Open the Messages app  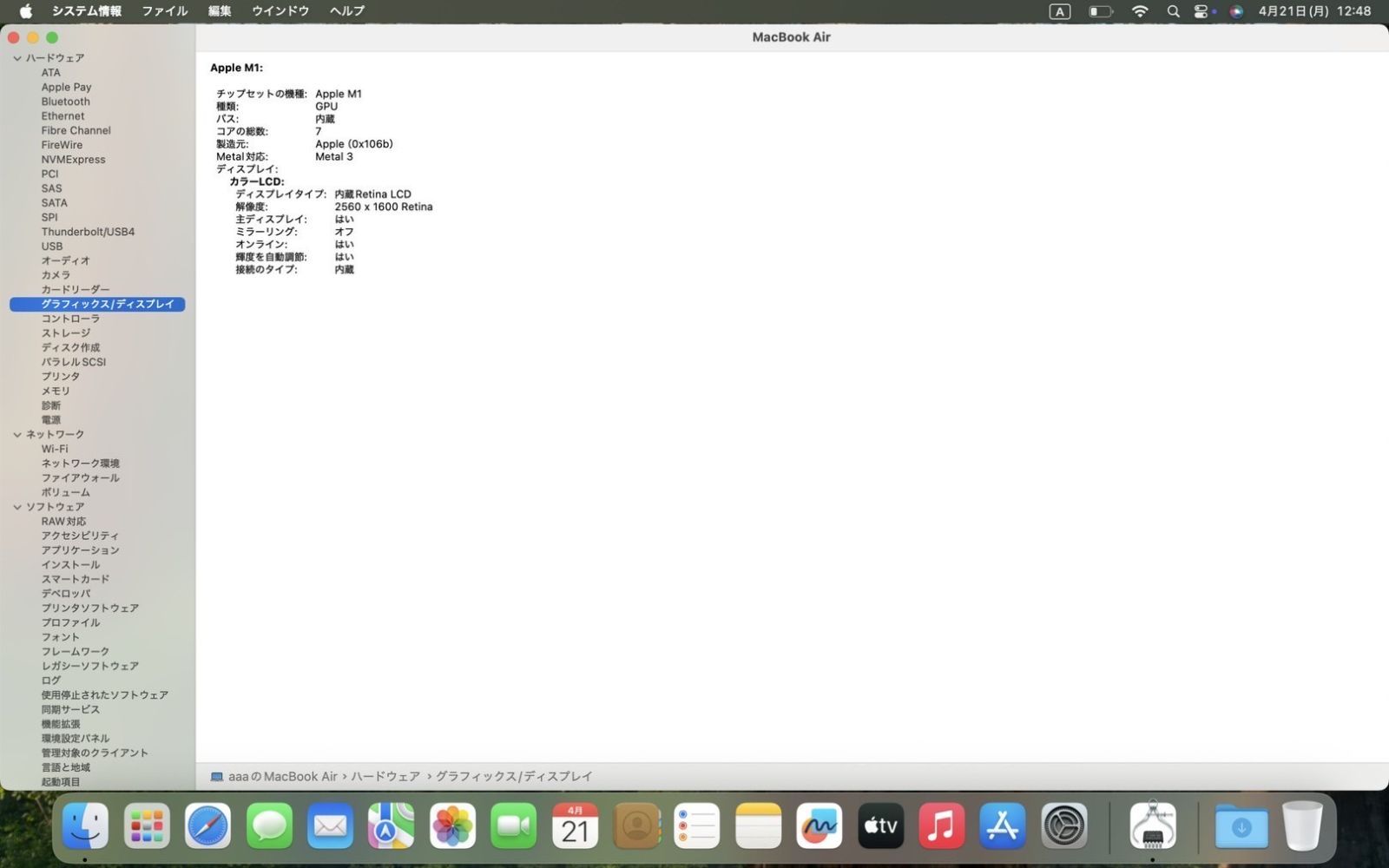(269, 825)
